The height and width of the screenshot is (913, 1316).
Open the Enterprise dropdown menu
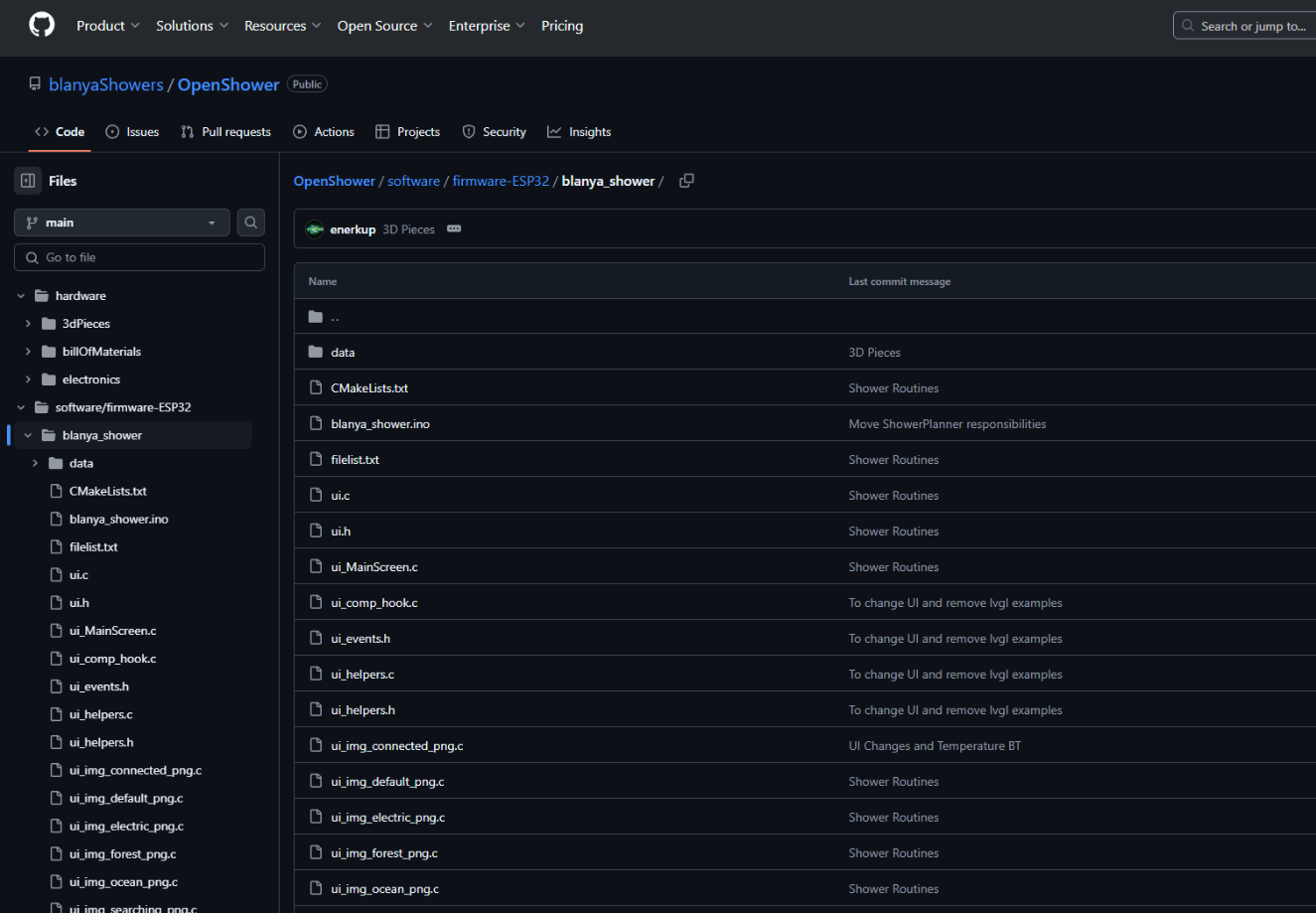[487, 26]
